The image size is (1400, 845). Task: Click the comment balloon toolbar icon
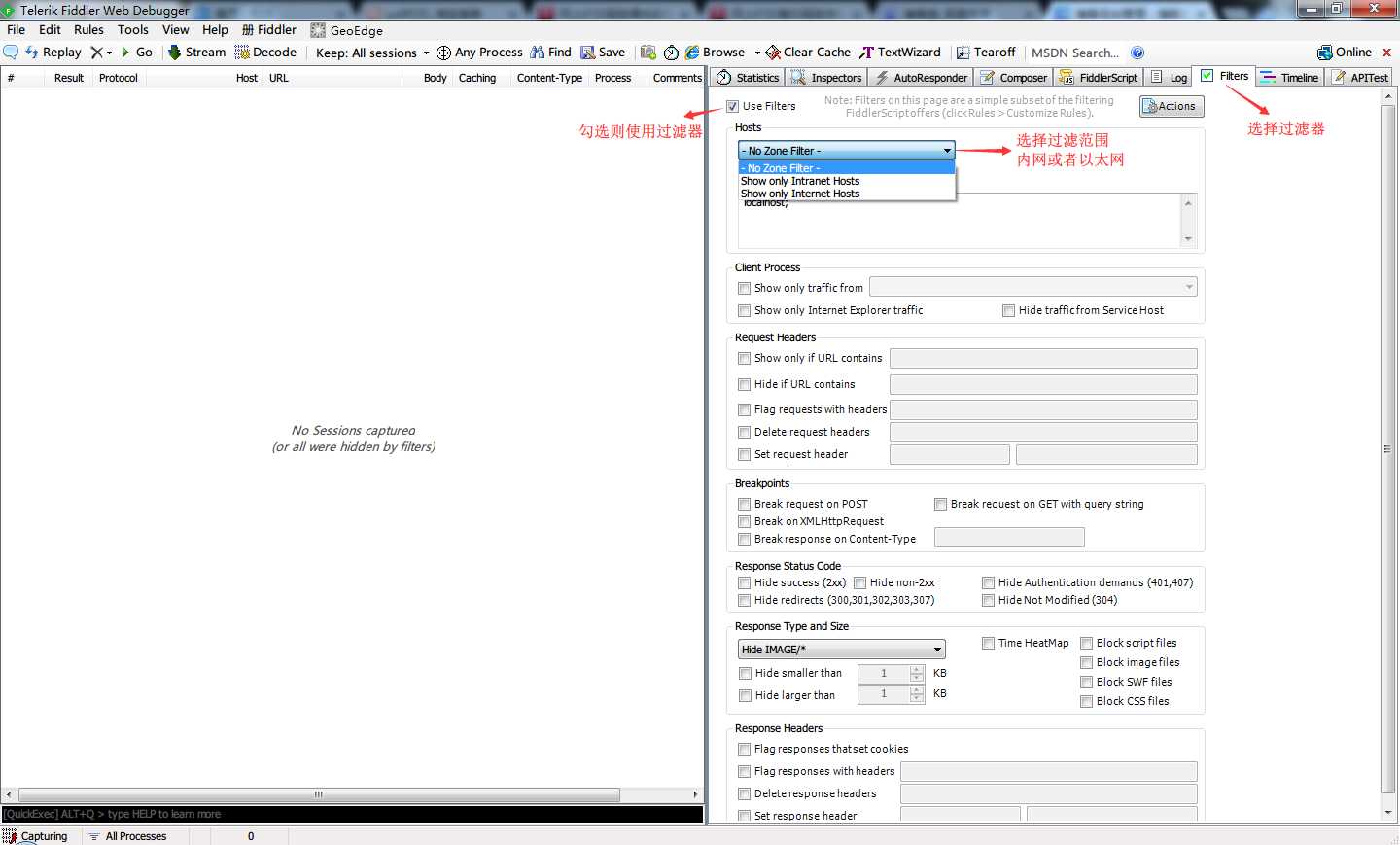[11, 52]
